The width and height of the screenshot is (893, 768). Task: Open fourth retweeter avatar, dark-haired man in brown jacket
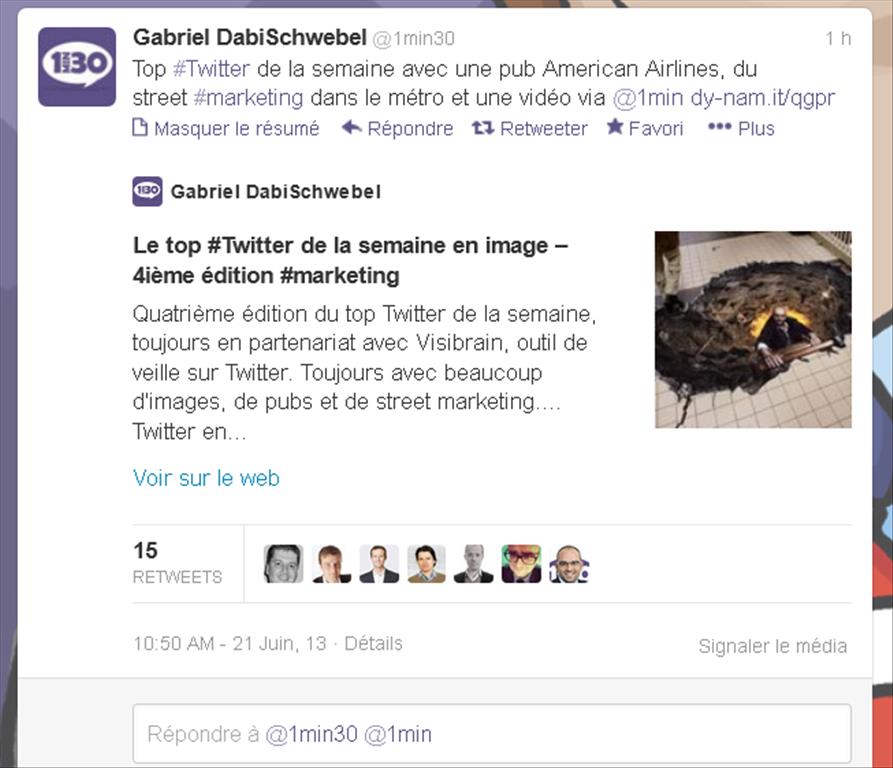tap(426, 564)
